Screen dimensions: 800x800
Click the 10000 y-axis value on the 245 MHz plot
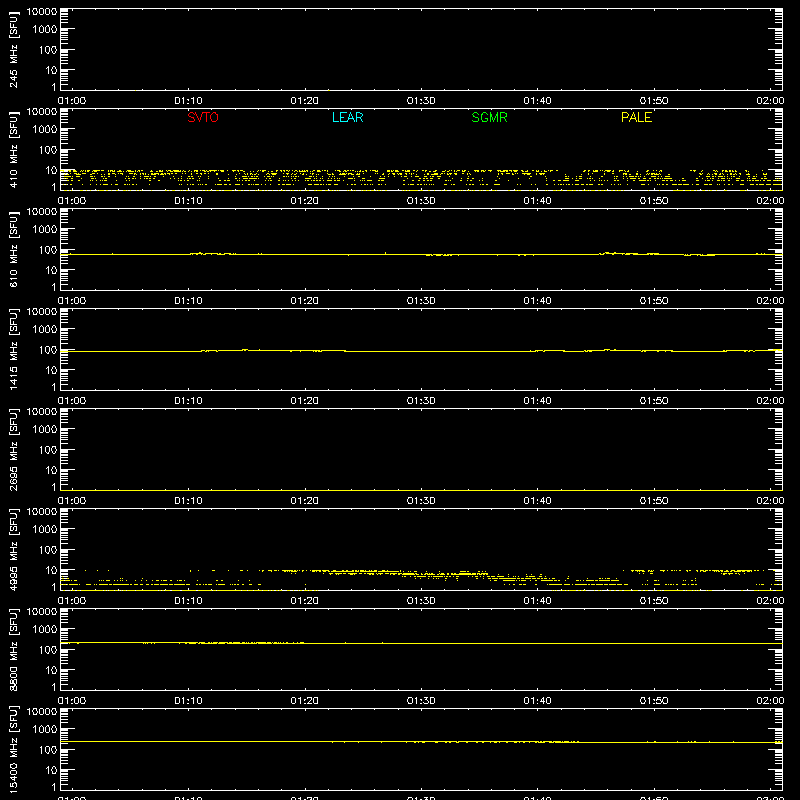coord(42,12)
